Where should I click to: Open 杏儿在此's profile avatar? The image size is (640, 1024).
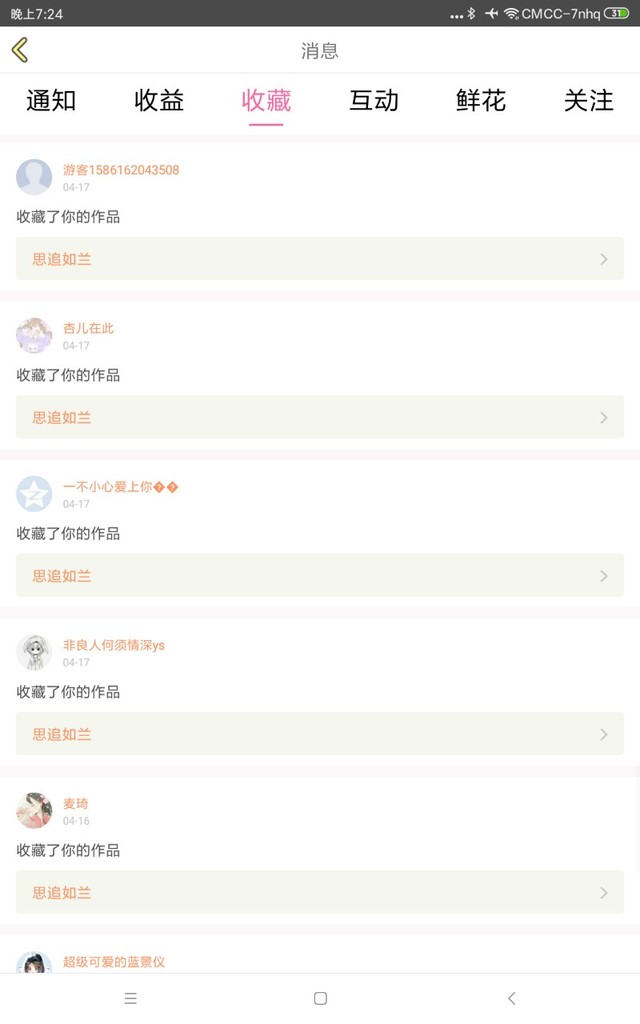pyautogui.click(x=34, y=335)
